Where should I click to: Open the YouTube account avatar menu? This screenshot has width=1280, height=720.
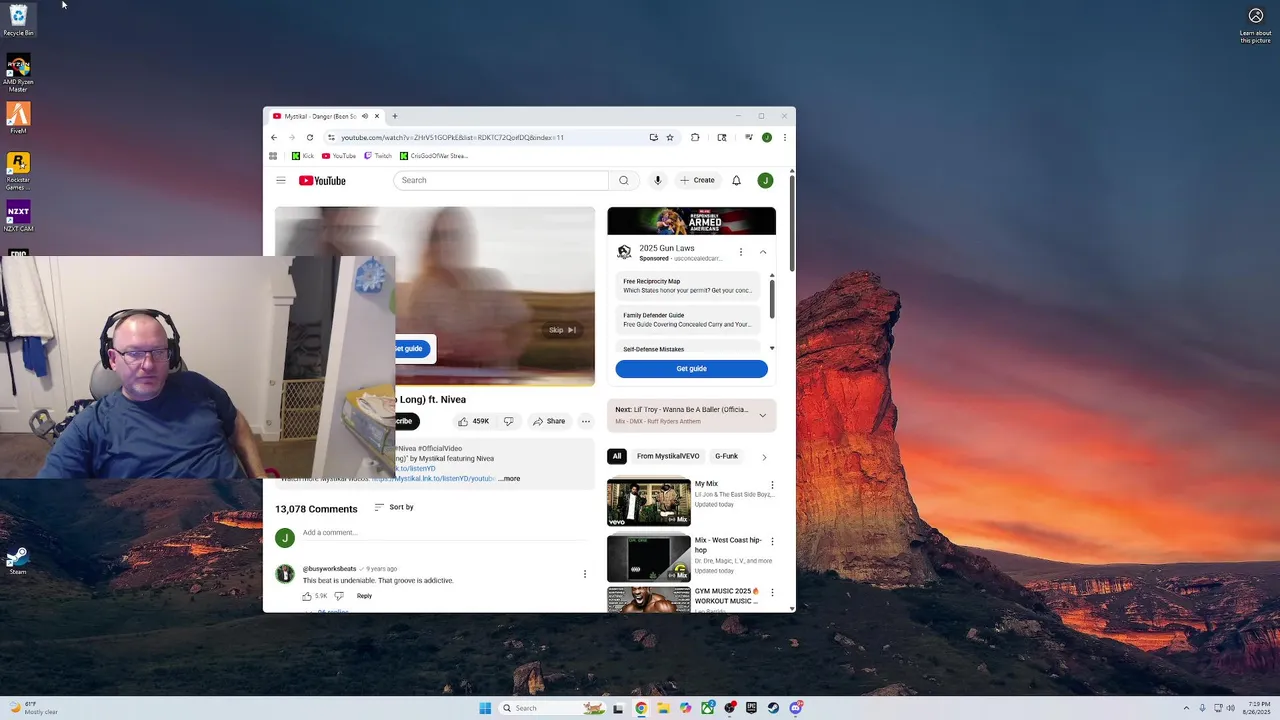coord(765,180)
